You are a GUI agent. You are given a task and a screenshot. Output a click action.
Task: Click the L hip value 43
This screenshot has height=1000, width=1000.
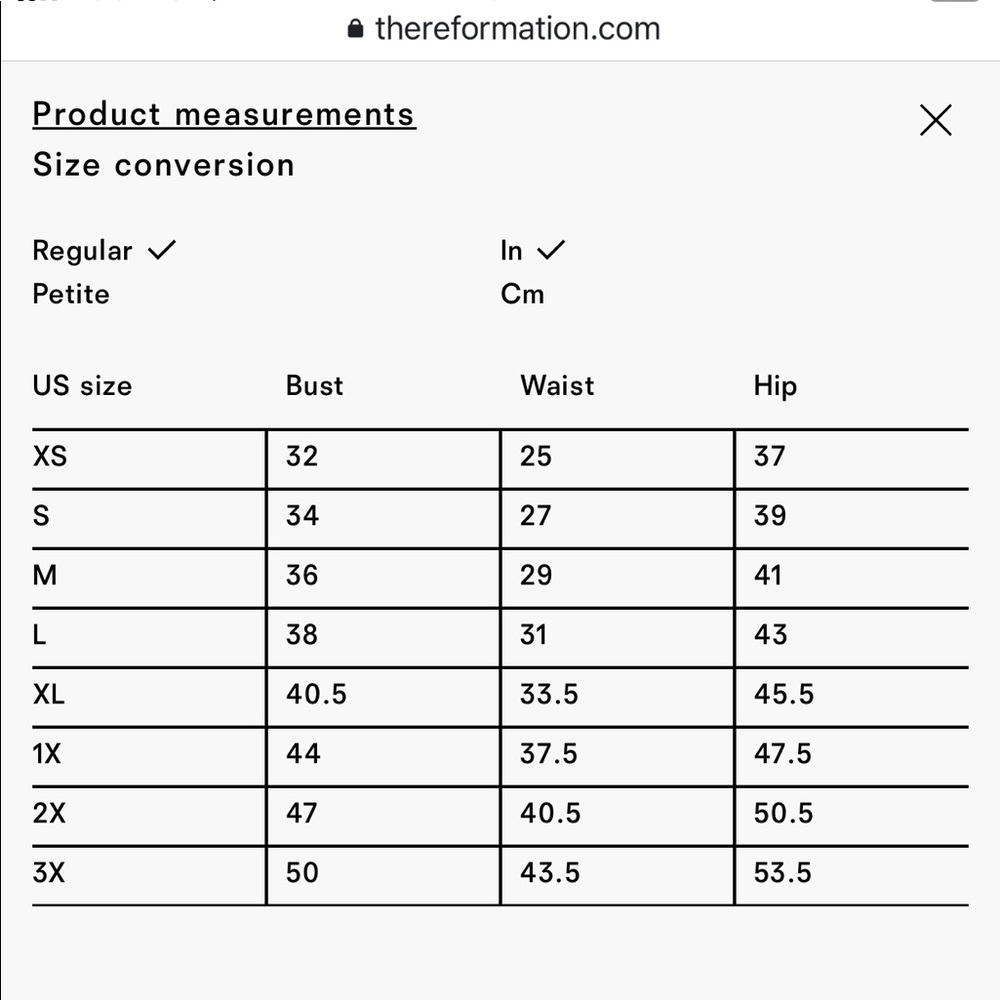[x=770, y=635]
